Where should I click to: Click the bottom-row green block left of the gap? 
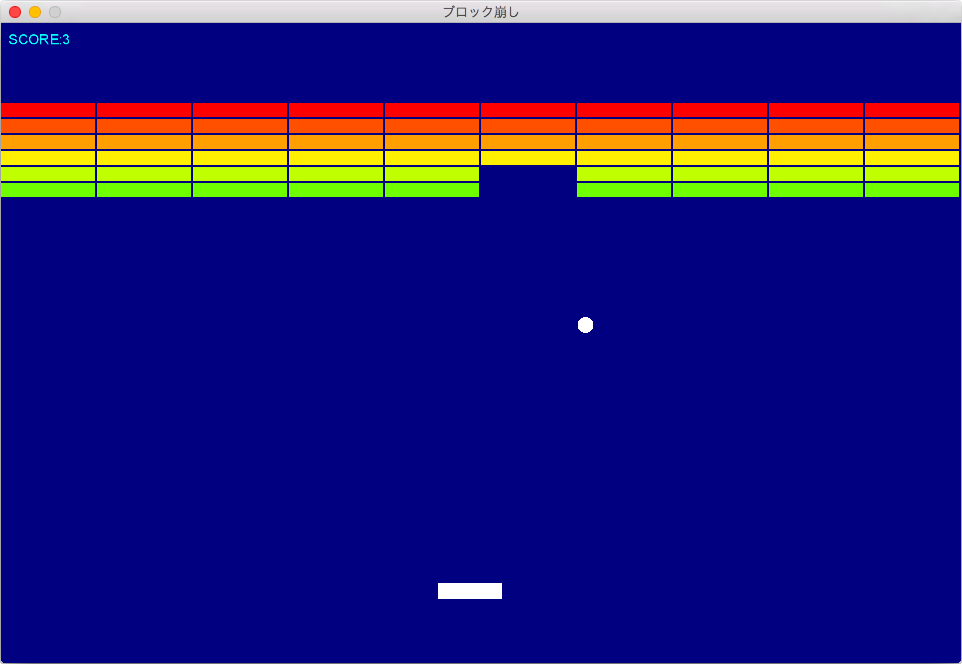tap(432, 190)
